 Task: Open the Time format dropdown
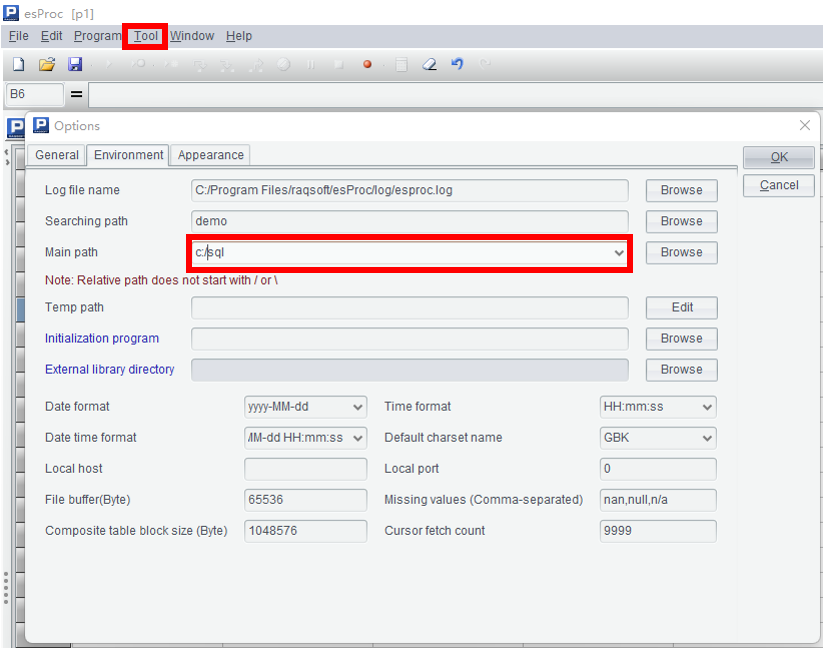coord(707,407)
